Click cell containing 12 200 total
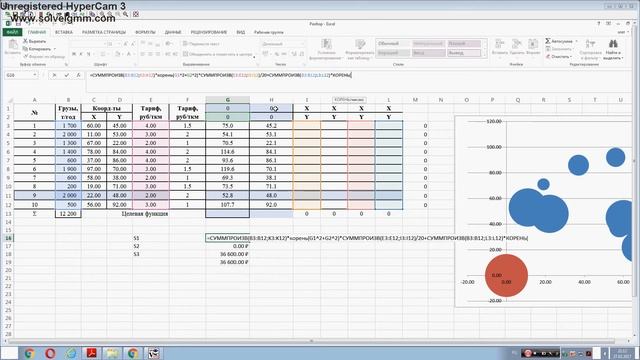The width and height of the screenshot is (640, 360). pyautogui.click(x=68, y=213)
